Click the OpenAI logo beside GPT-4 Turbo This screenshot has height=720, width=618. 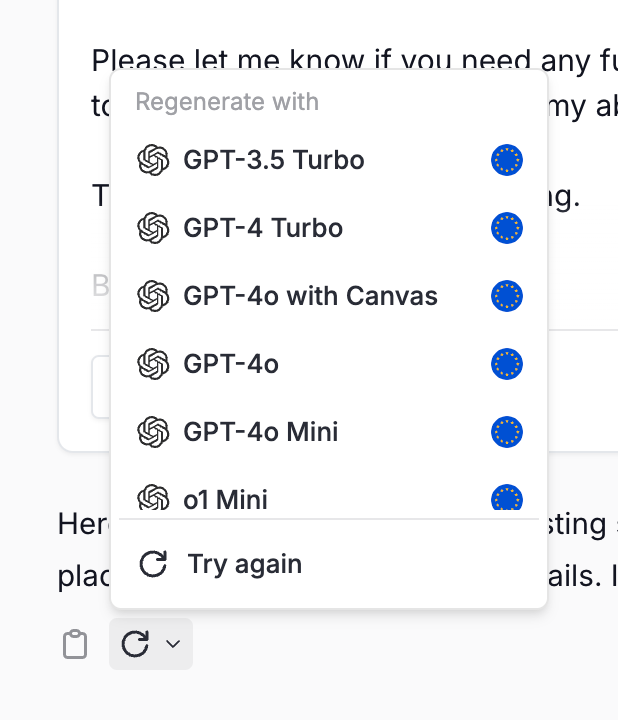(153, 228)
